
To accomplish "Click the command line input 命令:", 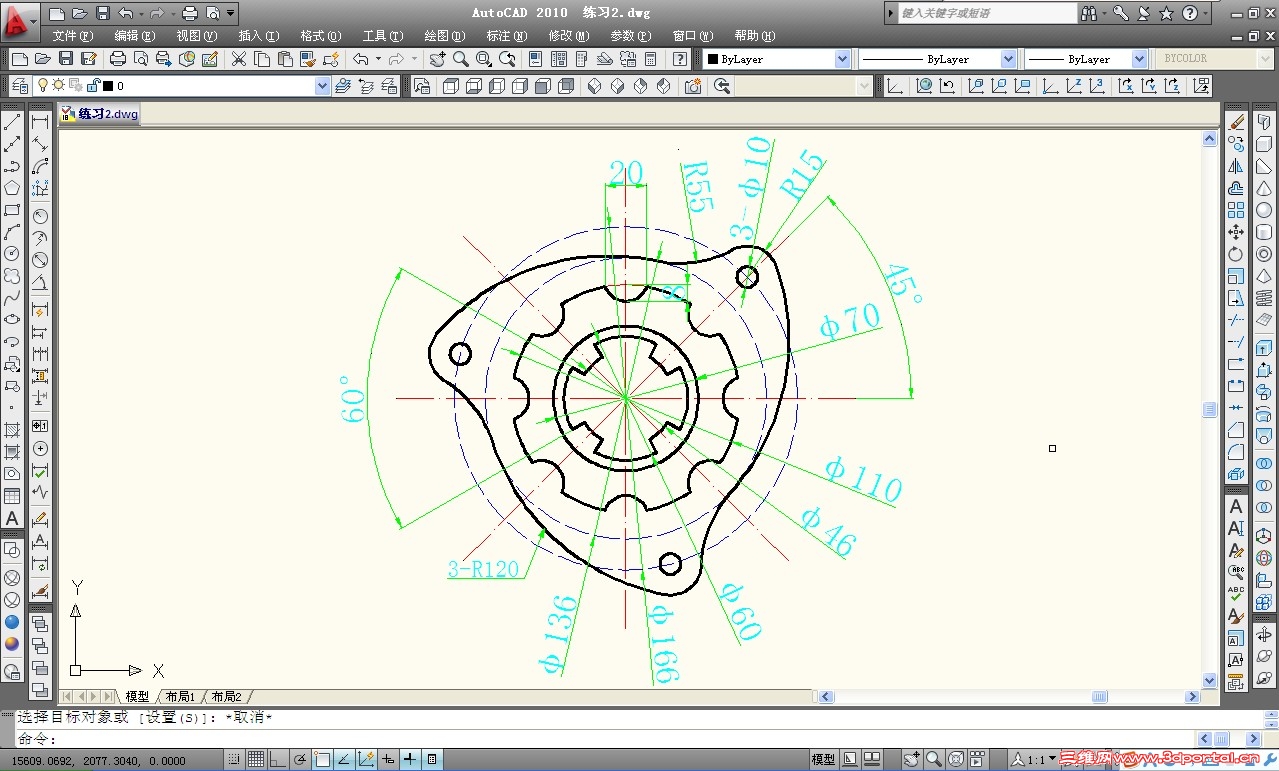I will pos(600,739).
